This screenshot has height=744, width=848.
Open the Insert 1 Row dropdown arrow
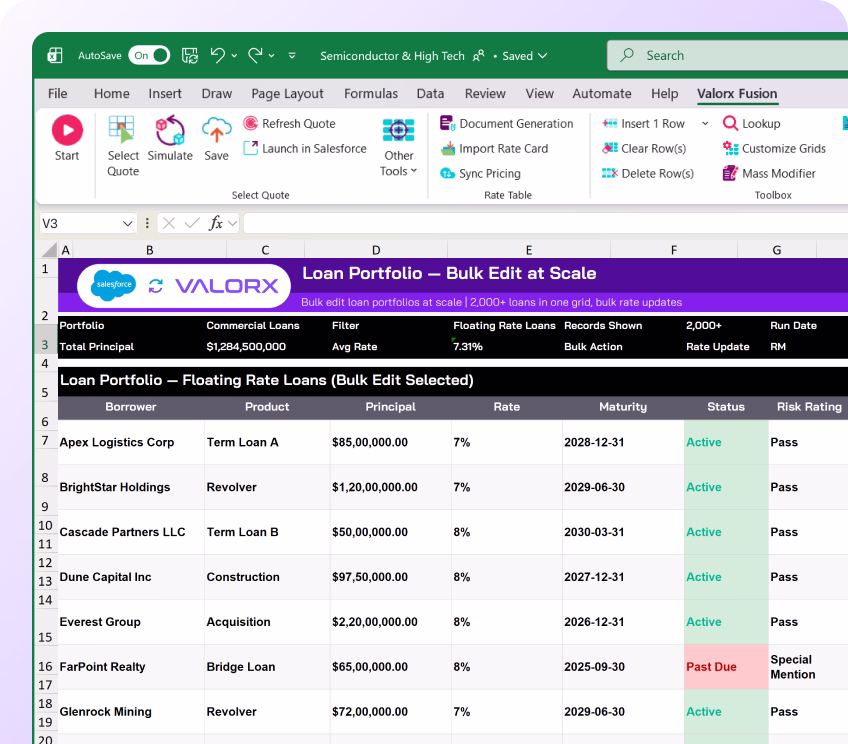coord(705,124)
